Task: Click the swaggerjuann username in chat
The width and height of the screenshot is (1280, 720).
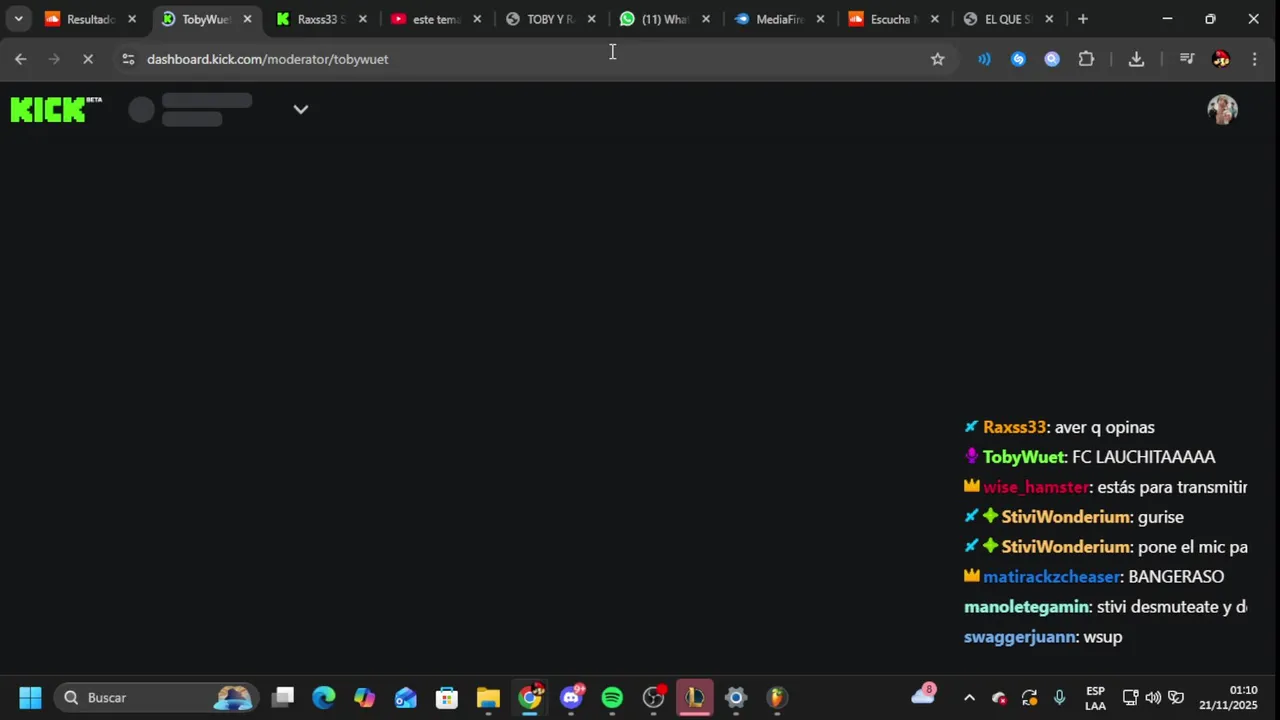Action: pyautogui.click(x=1020, y=637)
